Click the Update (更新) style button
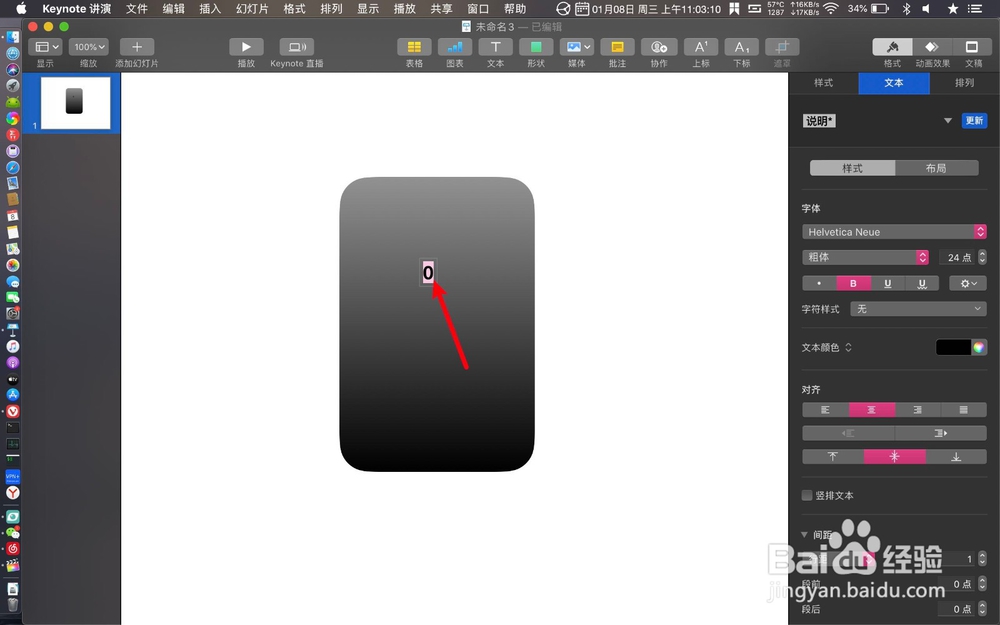Image resolution: width=1000 pixels, height=625 pixels. point(974,121)
